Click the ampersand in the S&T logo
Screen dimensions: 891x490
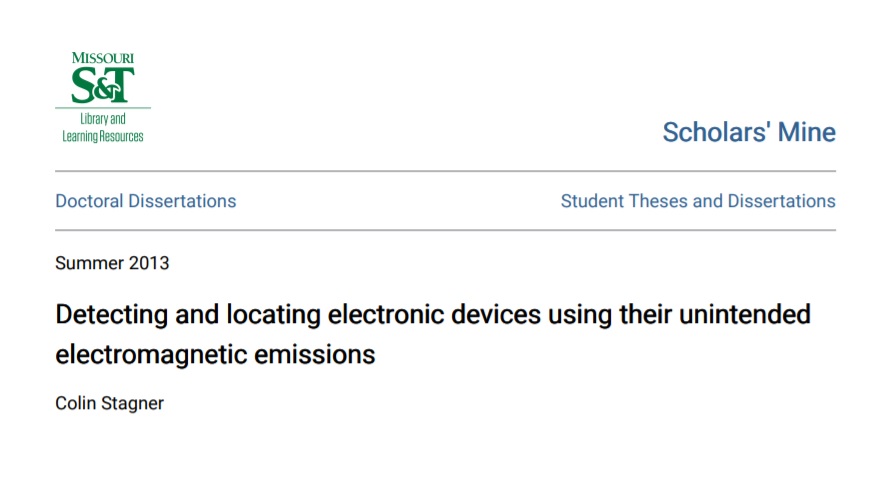[108, 89]
